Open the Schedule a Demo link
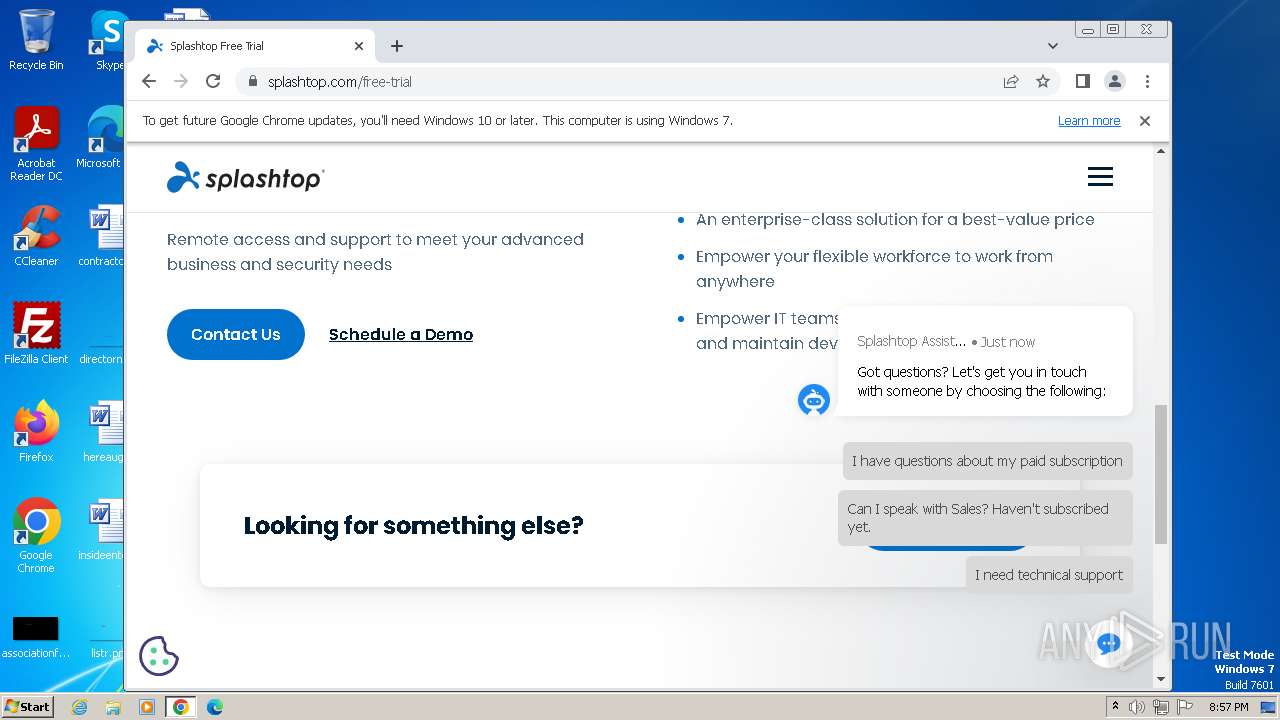This screenshot has width=1280, height=720. pyautogui.click(x=401, y=334)
